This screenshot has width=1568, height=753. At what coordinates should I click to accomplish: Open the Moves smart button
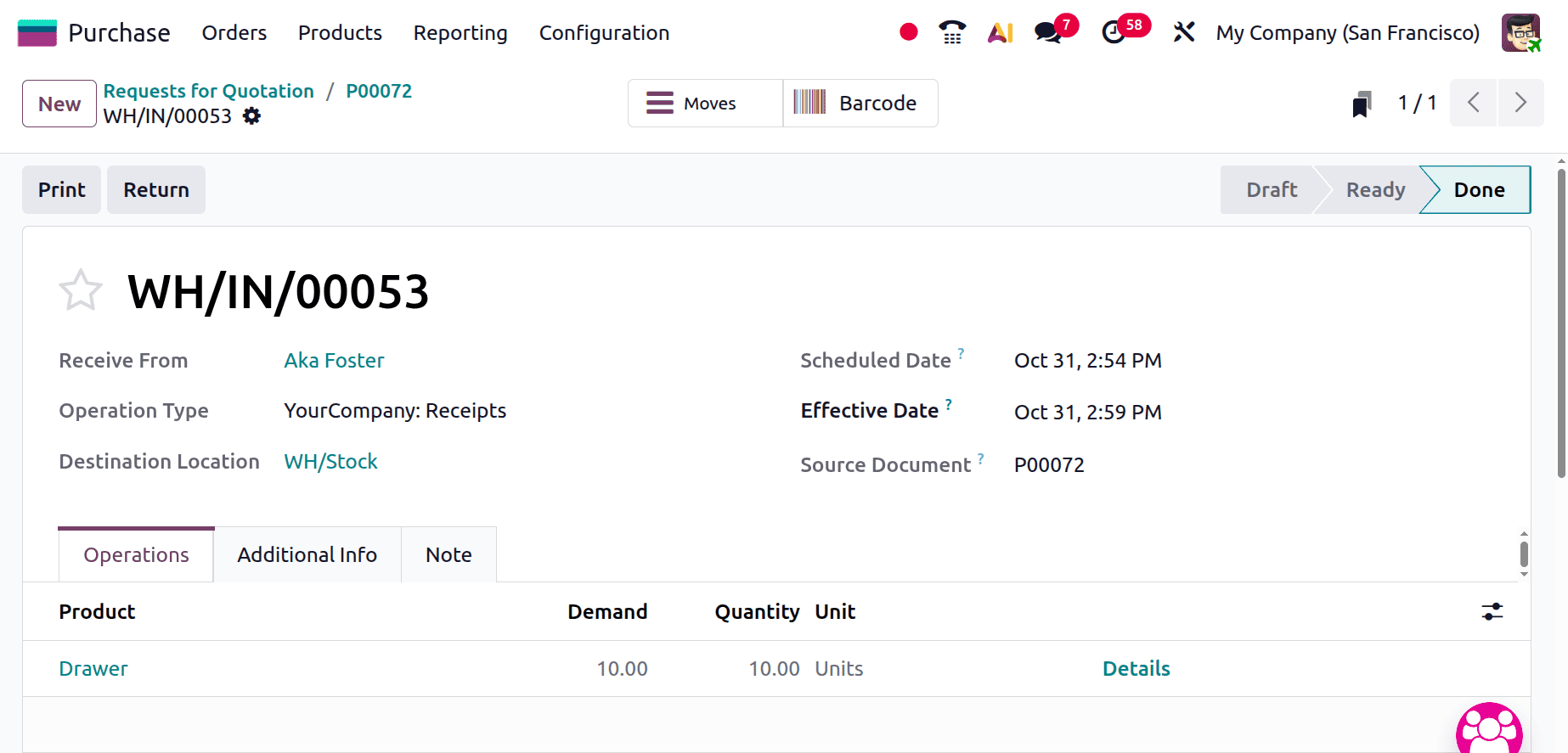click(x=705, y=104)
